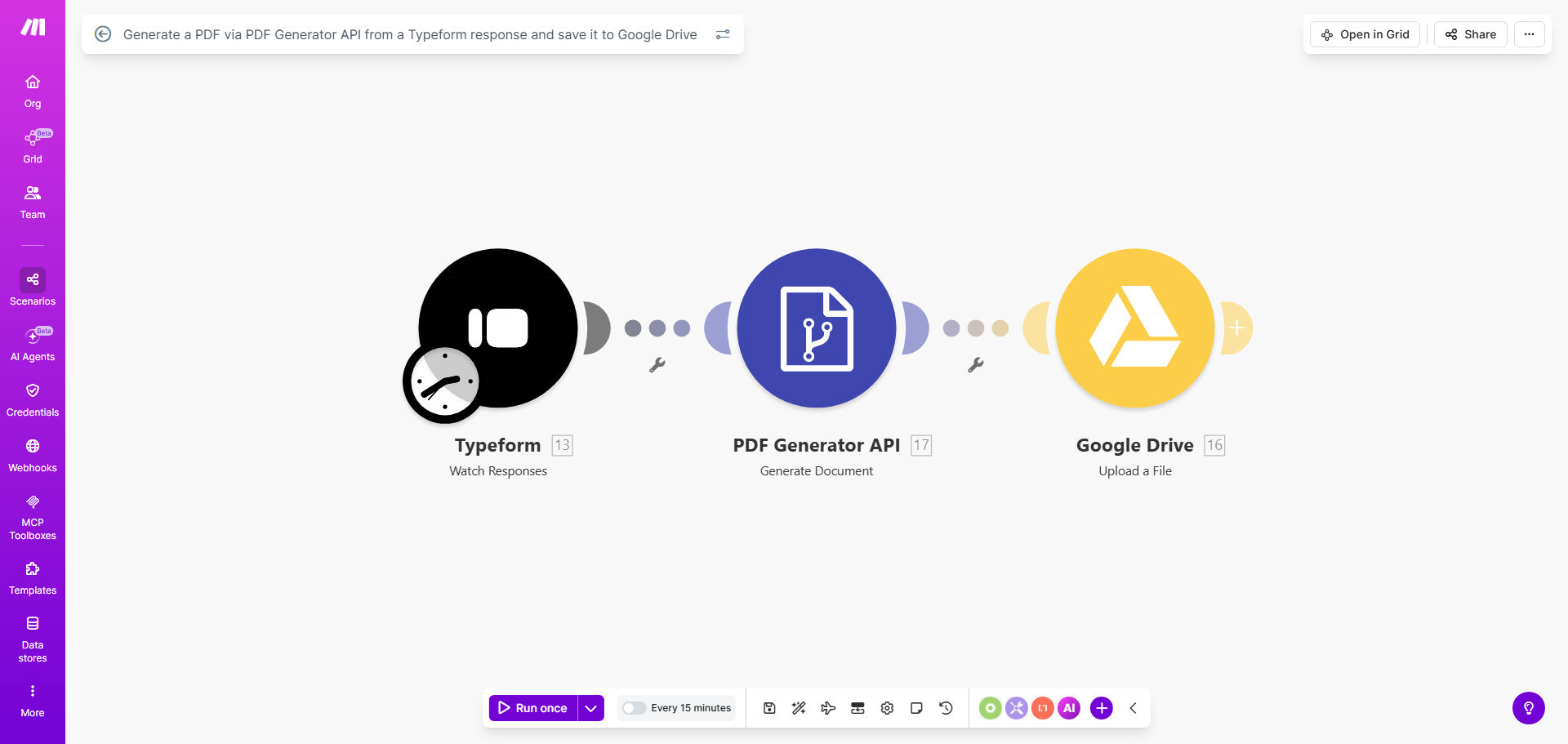
Task: Click the PDF Generator API module number 17
Action: click(921, 445)
